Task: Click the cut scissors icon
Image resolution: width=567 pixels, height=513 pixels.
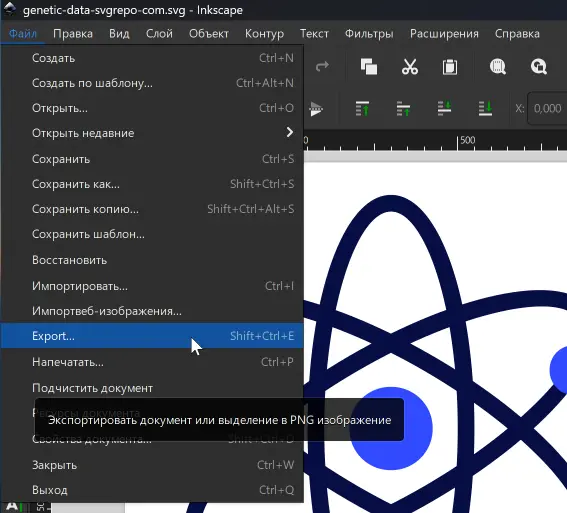Action: (x=410, y=67)
